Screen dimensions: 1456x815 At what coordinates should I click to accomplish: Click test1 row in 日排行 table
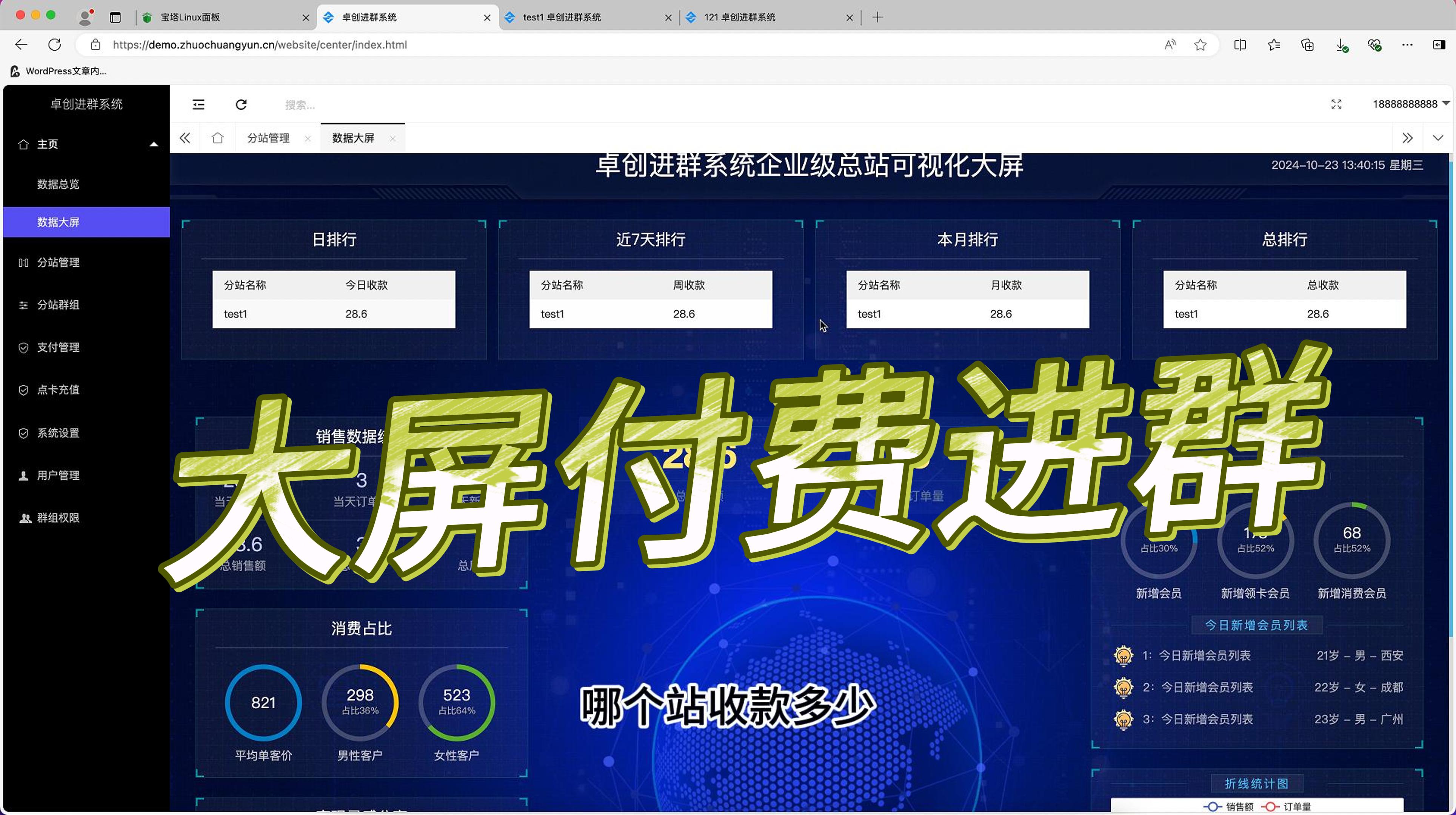pyautogui.click(x=334, y=314)
